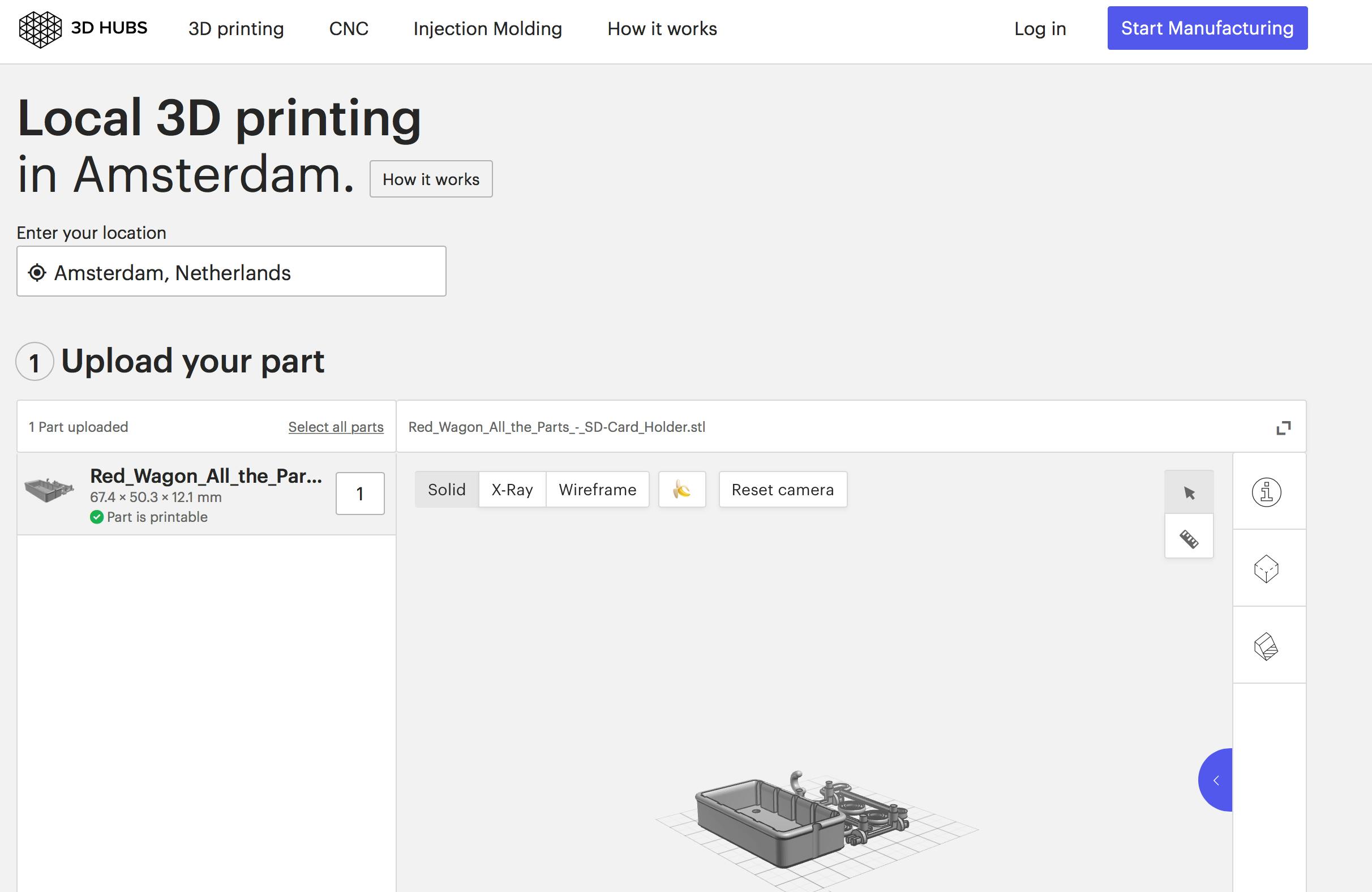Switch the viewer to X-Ray mode

tap(512, 490)
